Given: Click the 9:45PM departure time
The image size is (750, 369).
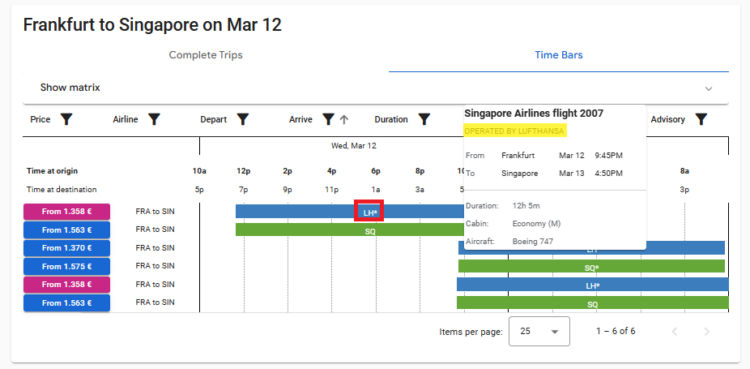Looking at the screenshot, I should point(609,156).
